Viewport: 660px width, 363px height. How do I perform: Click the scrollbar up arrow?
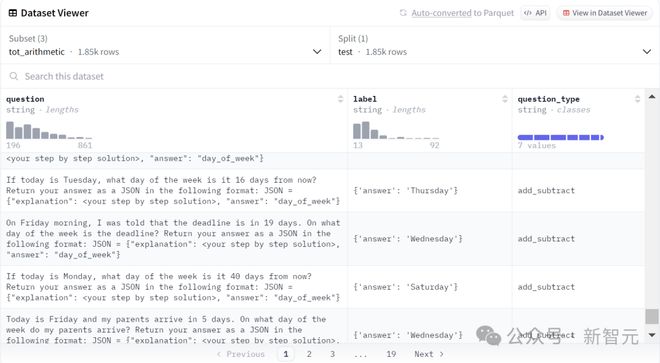[652, 97]
